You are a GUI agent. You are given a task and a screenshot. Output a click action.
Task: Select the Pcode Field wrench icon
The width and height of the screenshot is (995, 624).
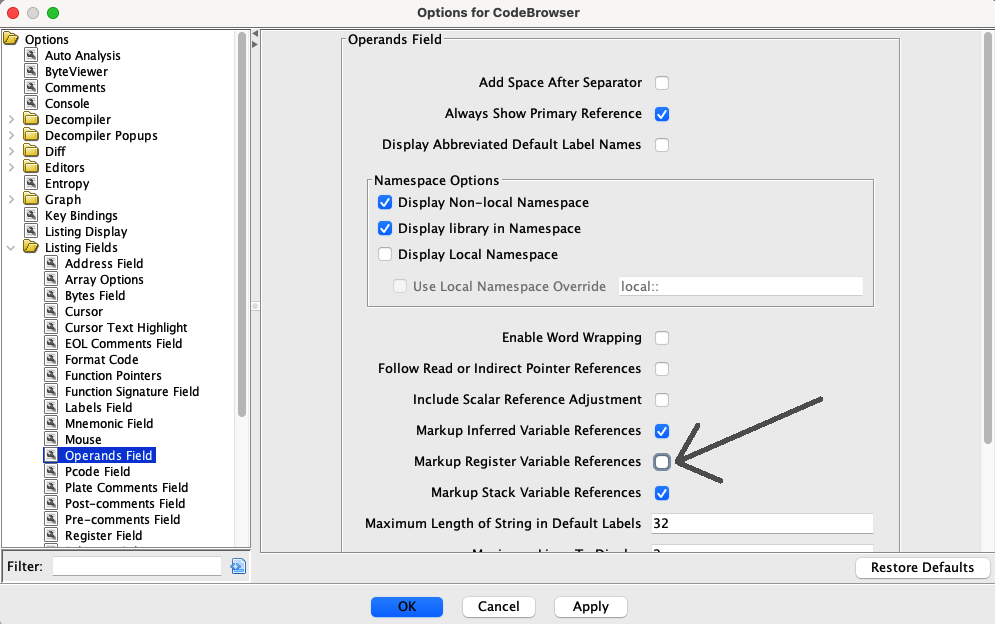(52, 470)
